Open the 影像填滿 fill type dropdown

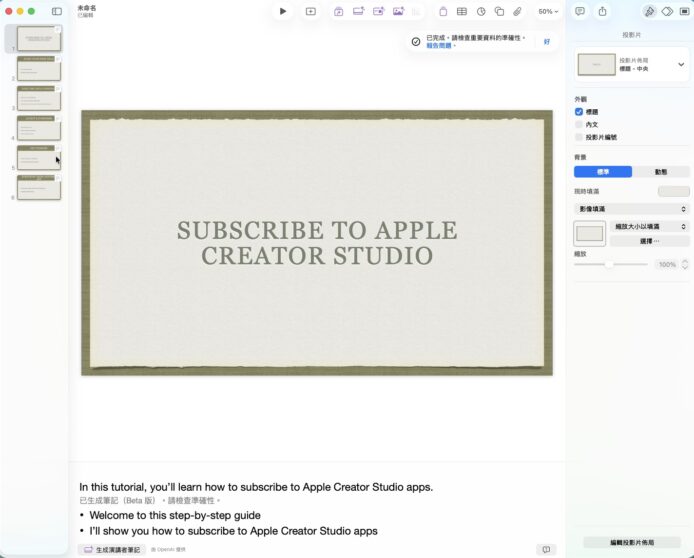[631, 209]
